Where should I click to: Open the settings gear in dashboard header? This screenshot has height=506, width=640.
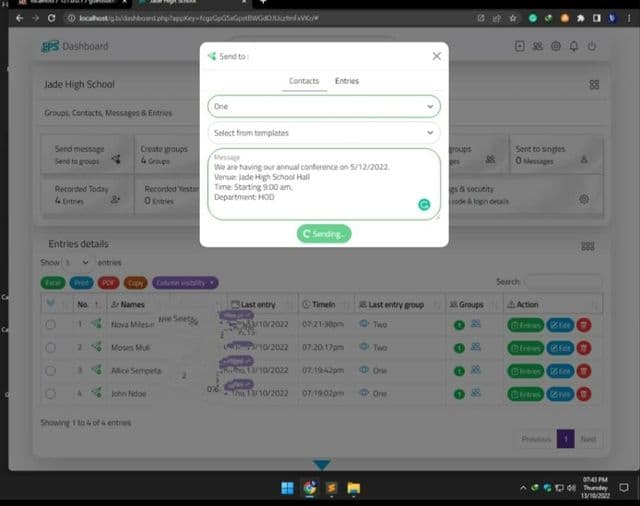tap(556, 46)
